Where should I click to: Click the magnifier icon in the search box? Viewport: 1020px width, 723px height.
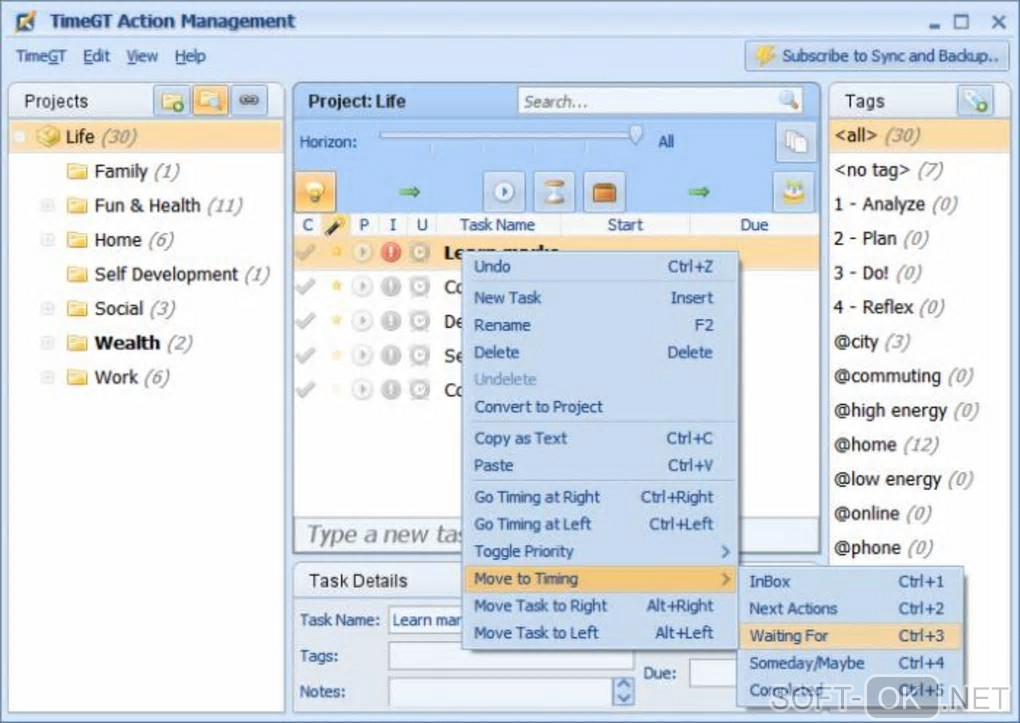pyautogui.click(x=788, y=100)
